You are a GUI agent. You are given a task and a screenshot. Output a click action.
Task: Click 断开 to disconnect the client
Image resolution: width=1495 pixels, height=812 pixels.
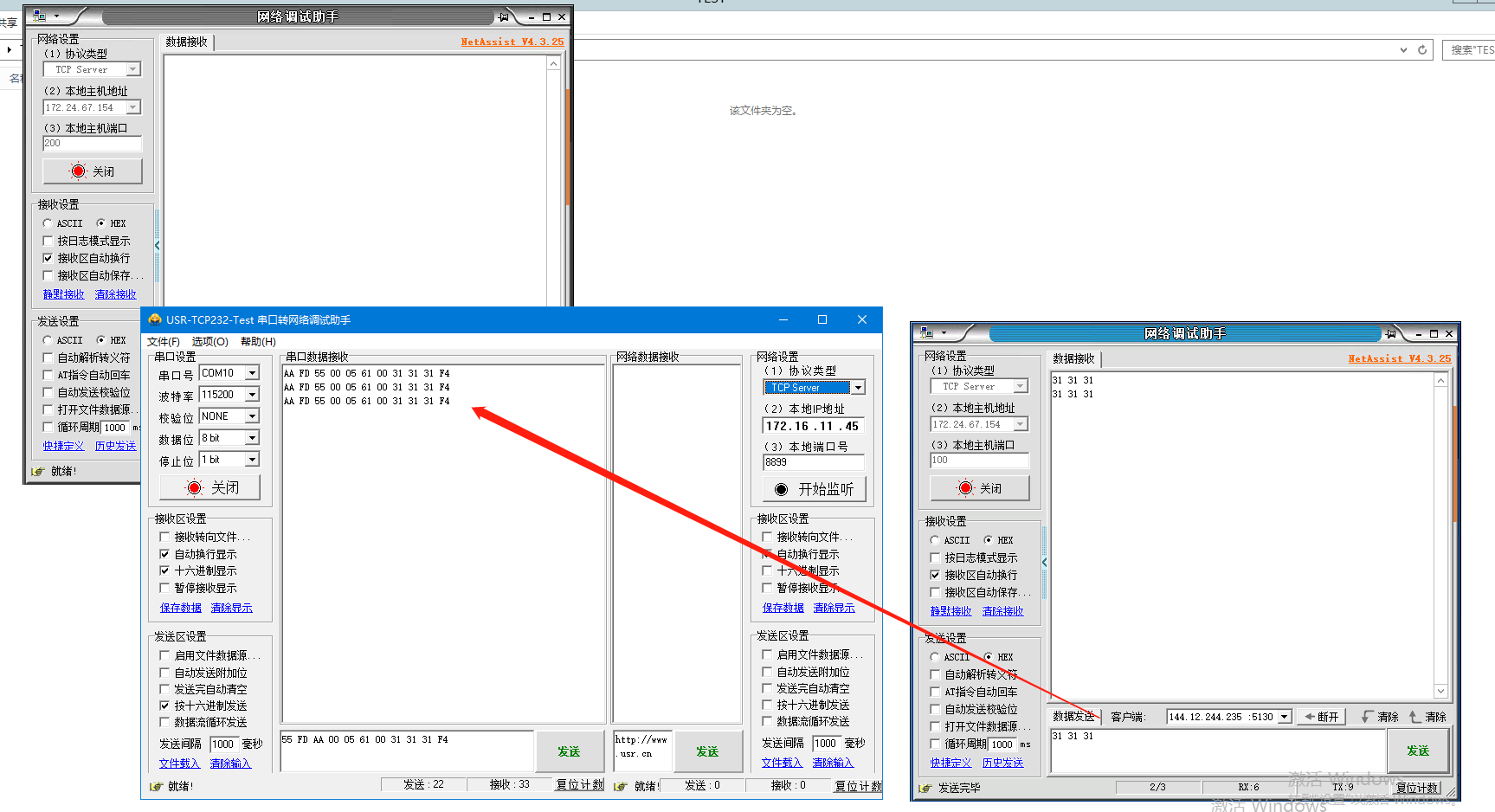1322,717
